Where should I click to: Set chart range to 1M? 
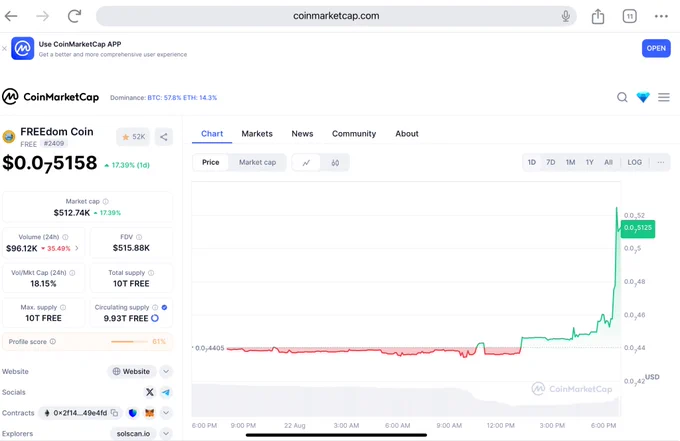pos(570,162)
